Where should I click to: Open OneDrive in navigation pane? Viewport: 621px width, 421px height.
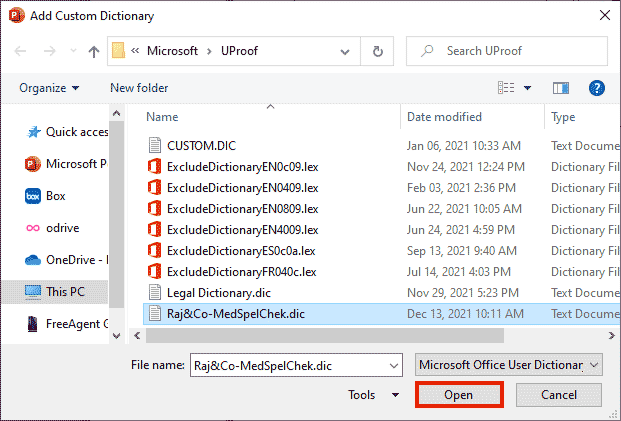click(x=67, y=260)
